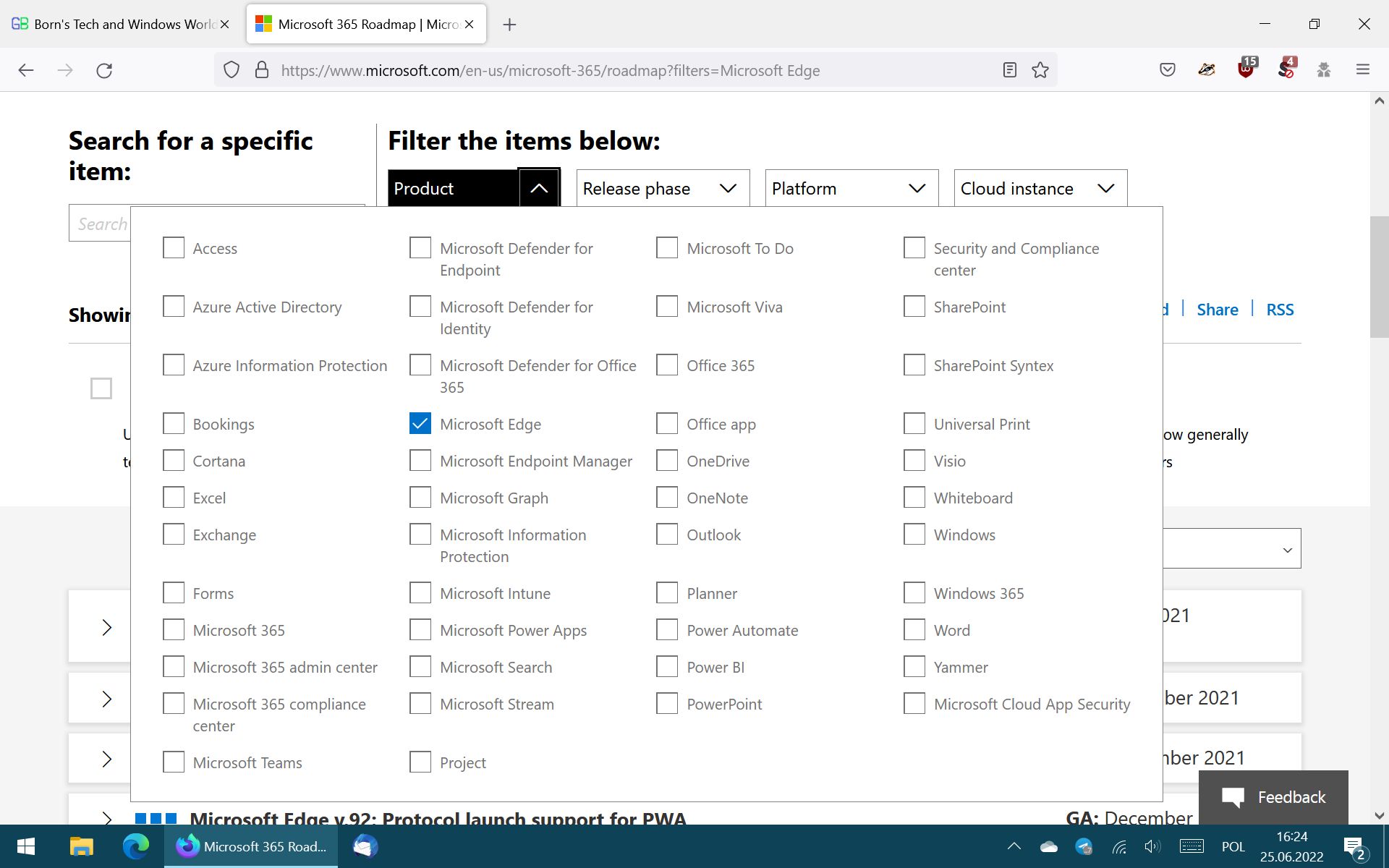Reload the current page

click(x=104, y=70)
